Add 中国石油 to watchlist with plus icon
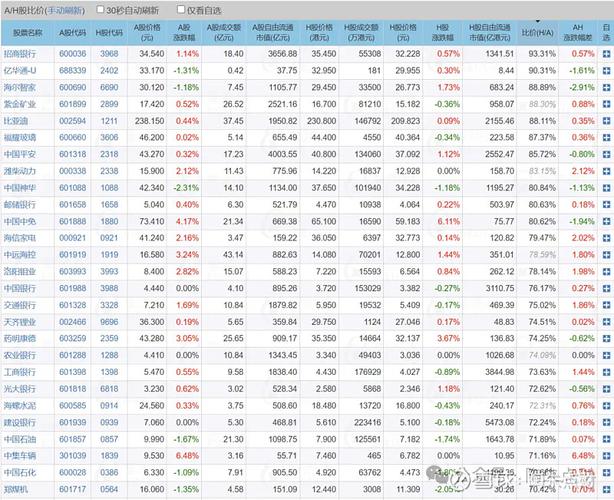 (x=606, y=439)
